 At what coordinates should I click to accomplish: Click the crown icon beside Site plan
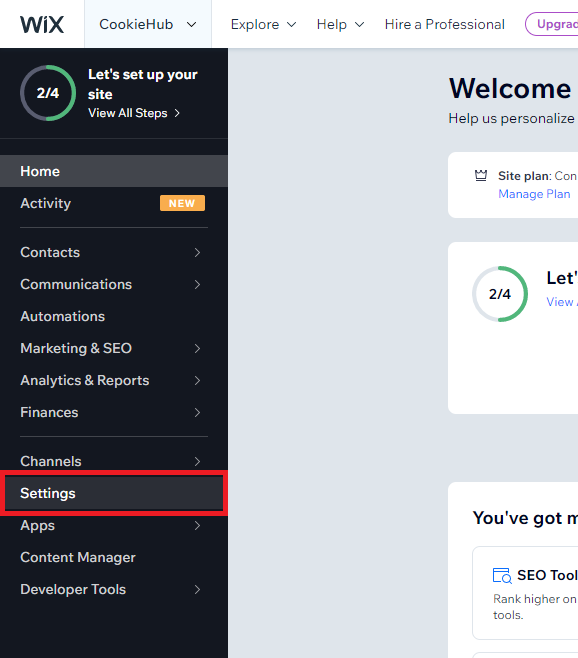pyautogui.click(x=481, y=175)
